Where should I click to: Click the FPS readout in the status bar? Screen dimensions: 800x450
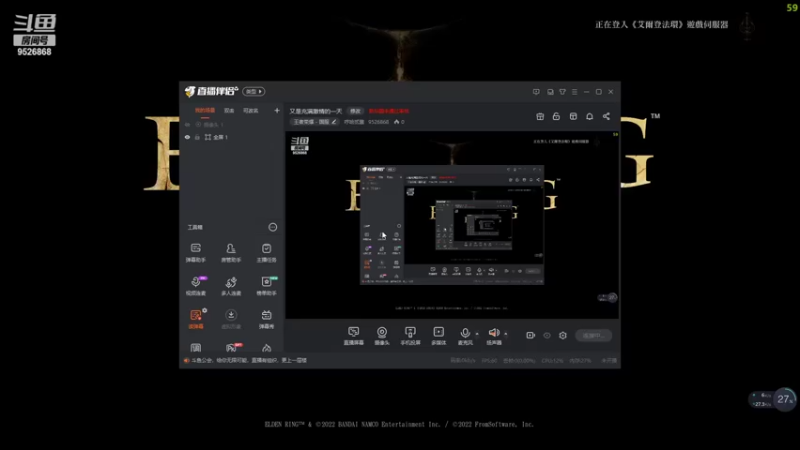pyautogui.click(x=489, y=360)
